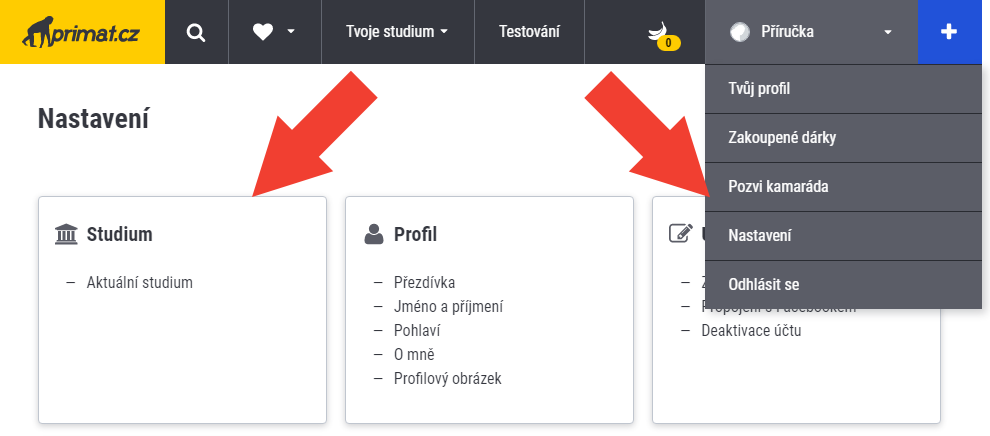The width and height of the screenshot is (990, 436).
Task: Choose Zakoupené dárky in the menu
Action: pos(782,138)
